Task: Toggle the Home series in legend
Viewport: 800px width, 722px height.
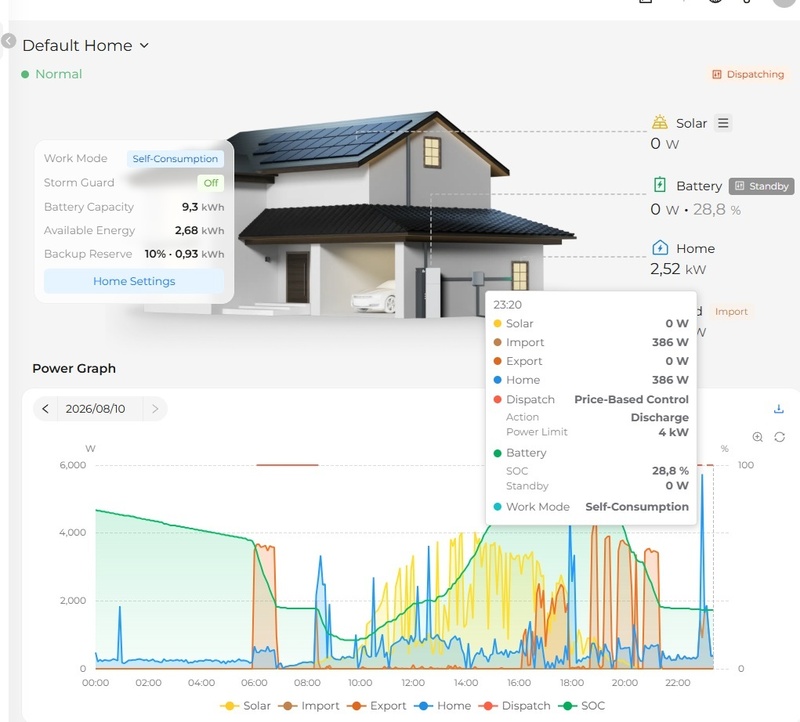Action: [x=442, y=706]
